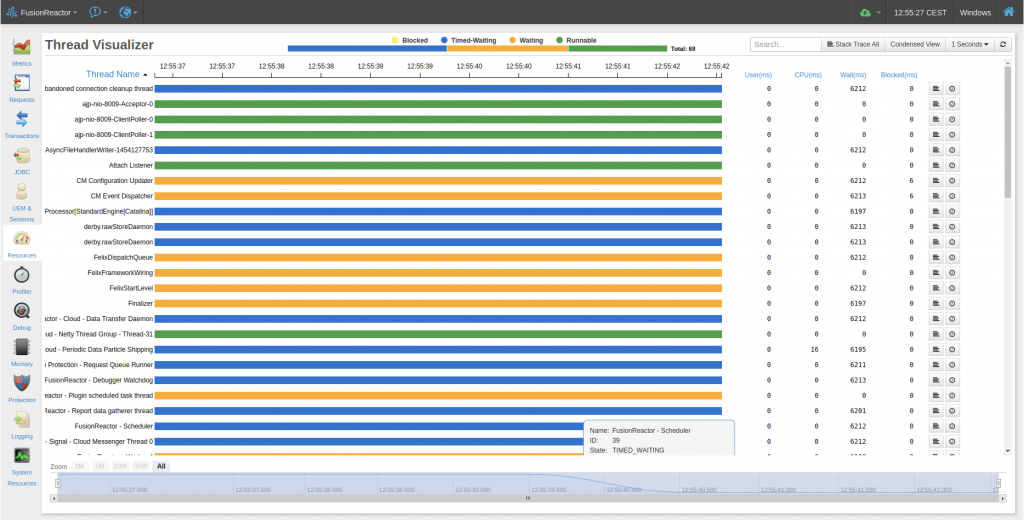Open the 1 Seconds interval dropdown
Image resolution: width=1024 pixels, height=520 pixels.
[x=970, y=44]
